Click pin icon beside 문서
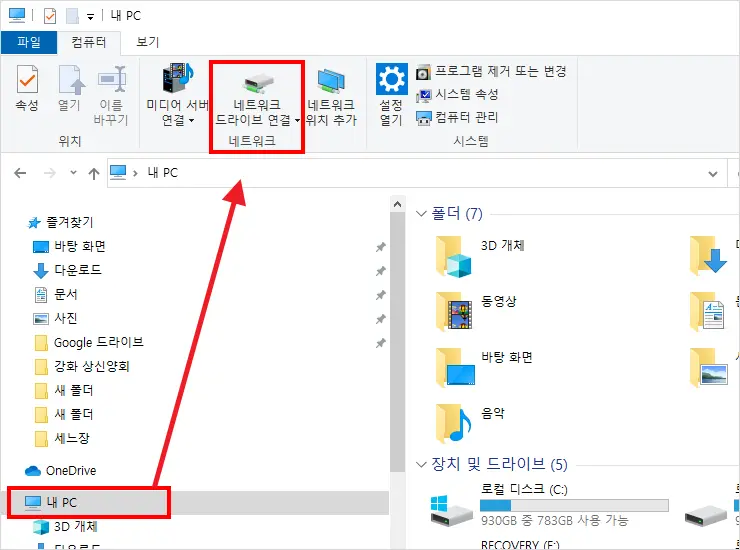 point(380,295)
